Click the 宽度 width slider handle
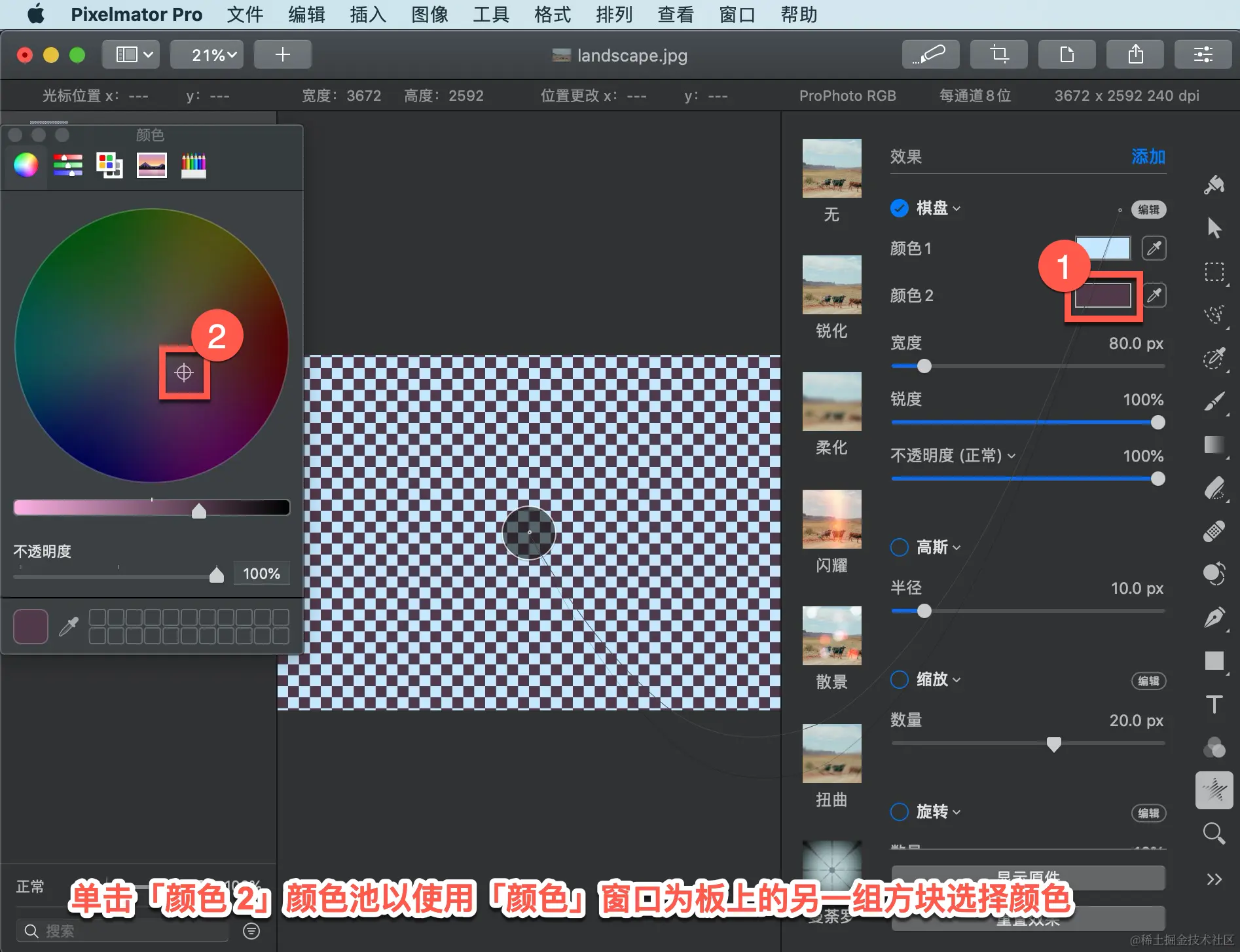Image resolution: width=1240 pixels, height=952 pixels. click(924, 366)
